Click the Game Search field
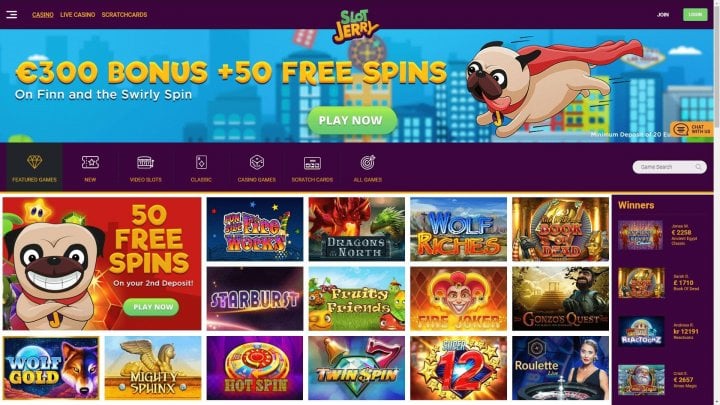 click(669, 167)
